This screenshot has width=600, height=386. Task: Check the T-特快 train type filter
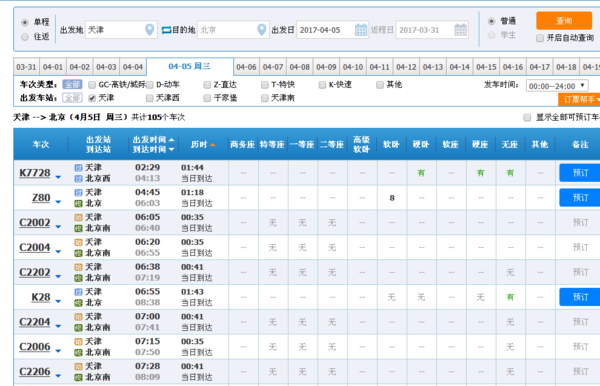click(264, 85)
